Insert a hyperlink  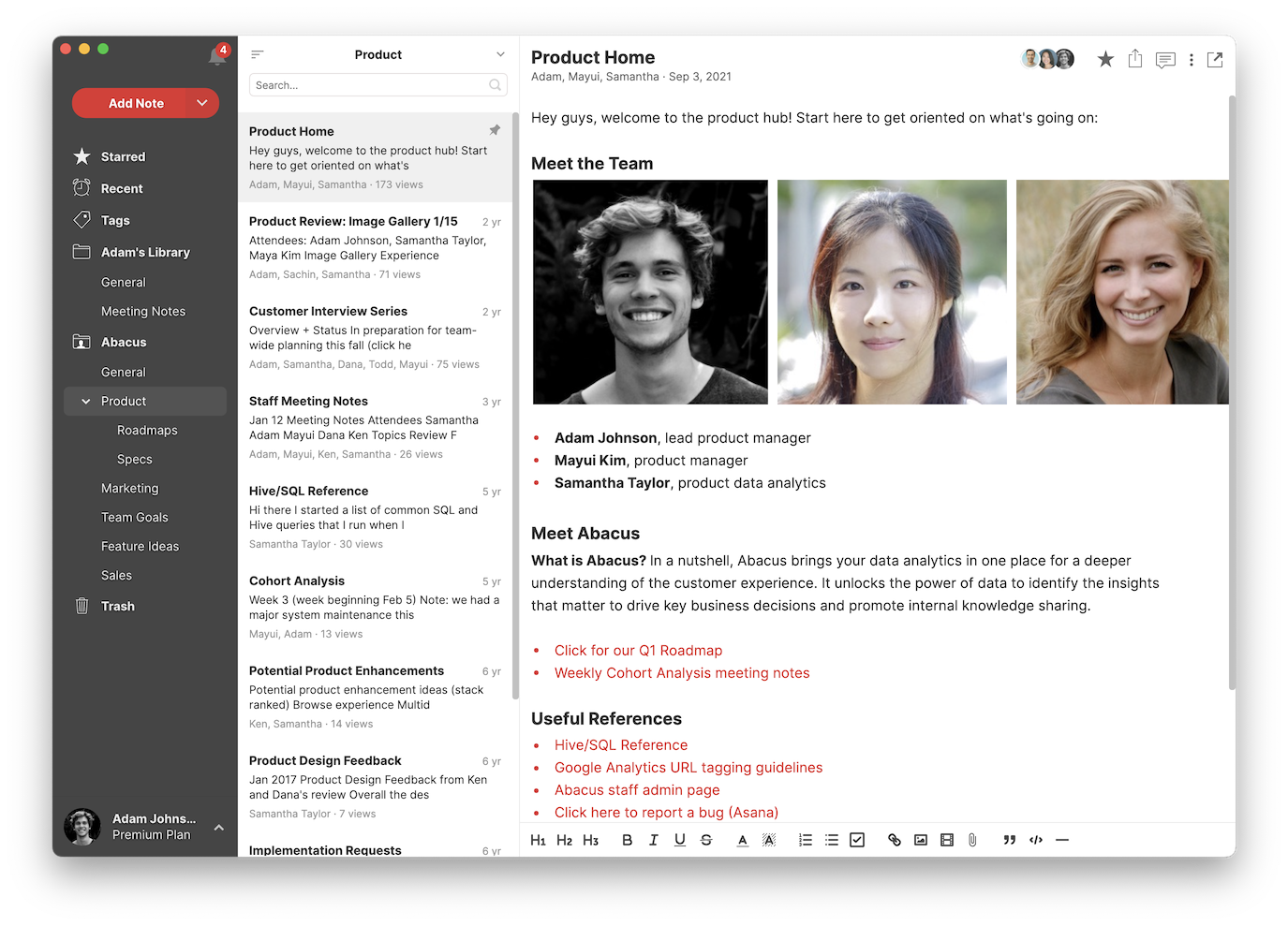tap(895, 840)
